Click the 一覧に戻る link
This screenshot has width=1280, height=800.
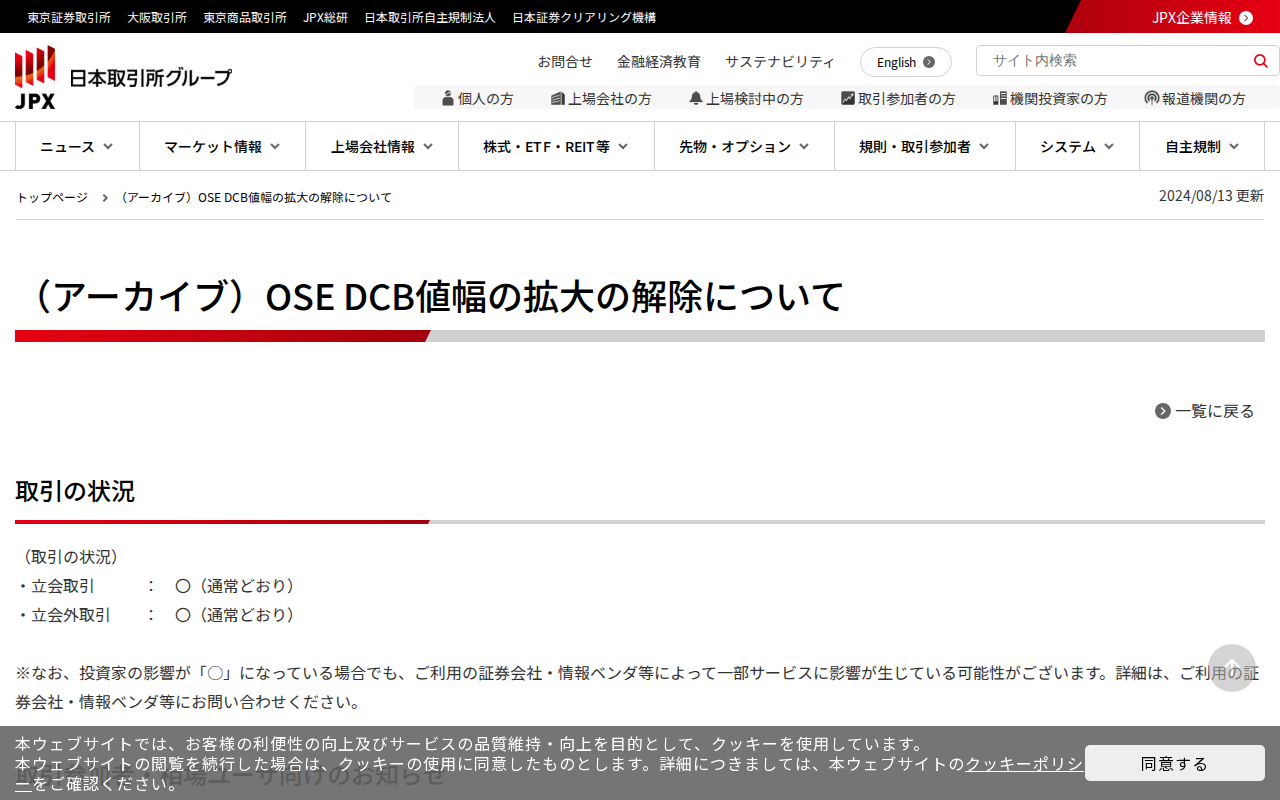(x=1205, y=411)
